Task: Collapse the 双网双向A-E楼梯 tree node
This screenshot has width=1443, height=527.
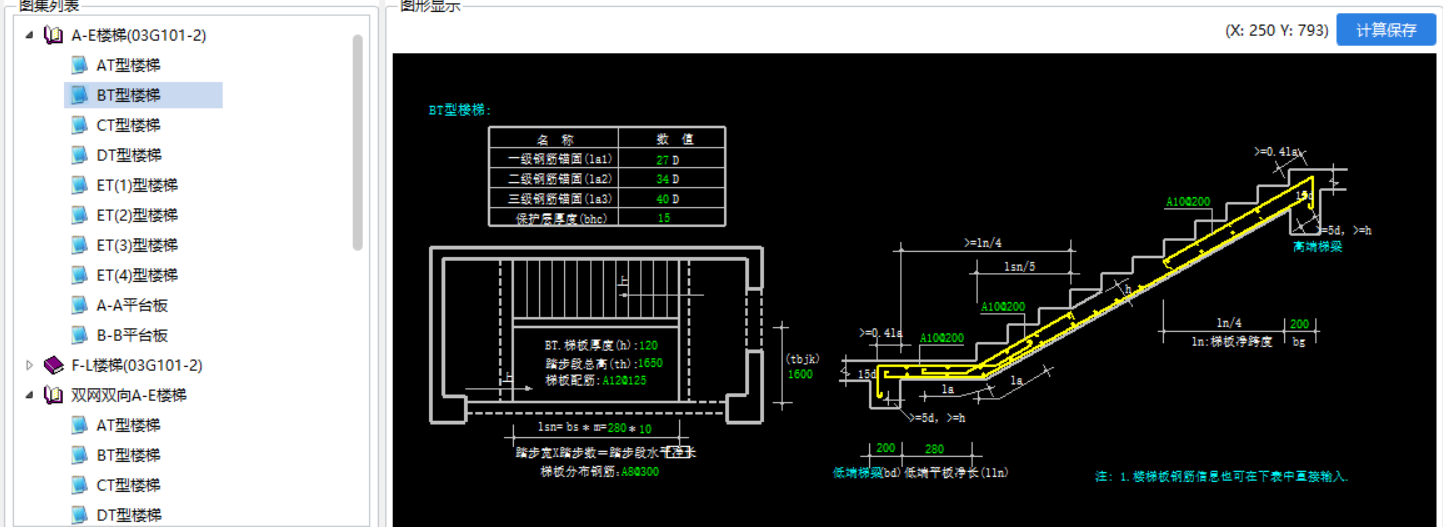Action: pyautogui.click(x=29, y=396)
